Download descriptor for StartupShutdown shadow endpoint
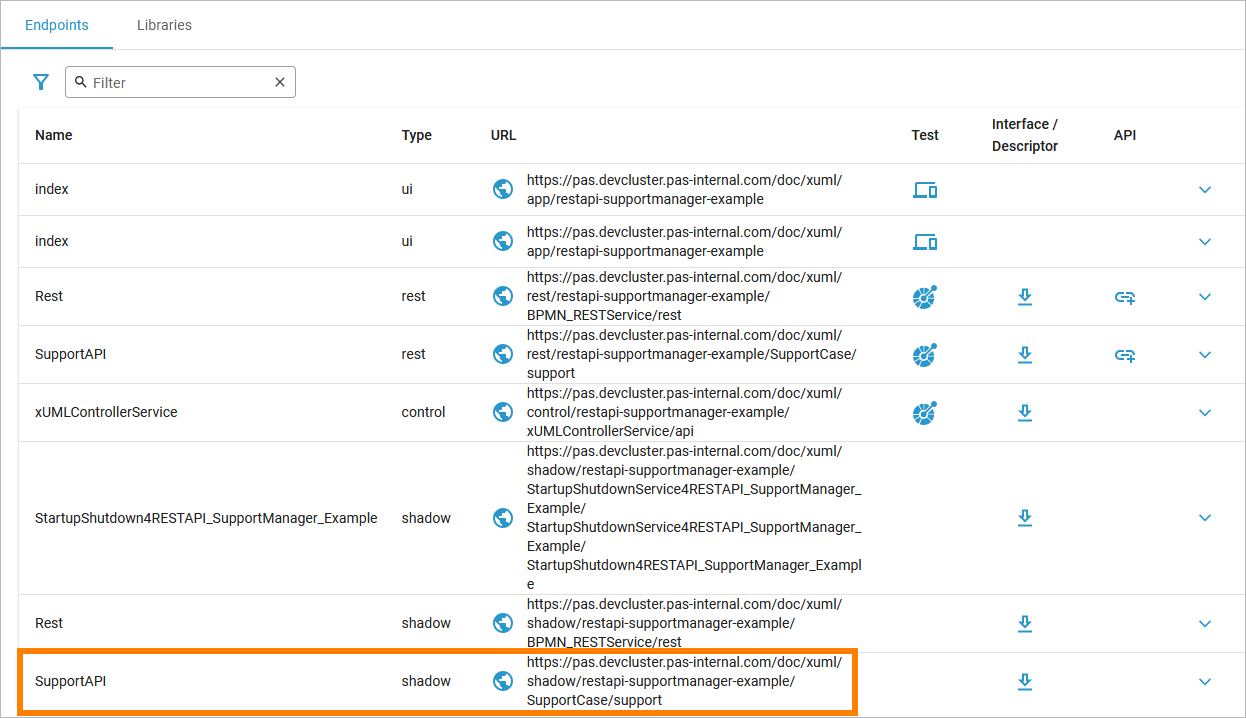1246x718 pixels. click(1024, 518)
